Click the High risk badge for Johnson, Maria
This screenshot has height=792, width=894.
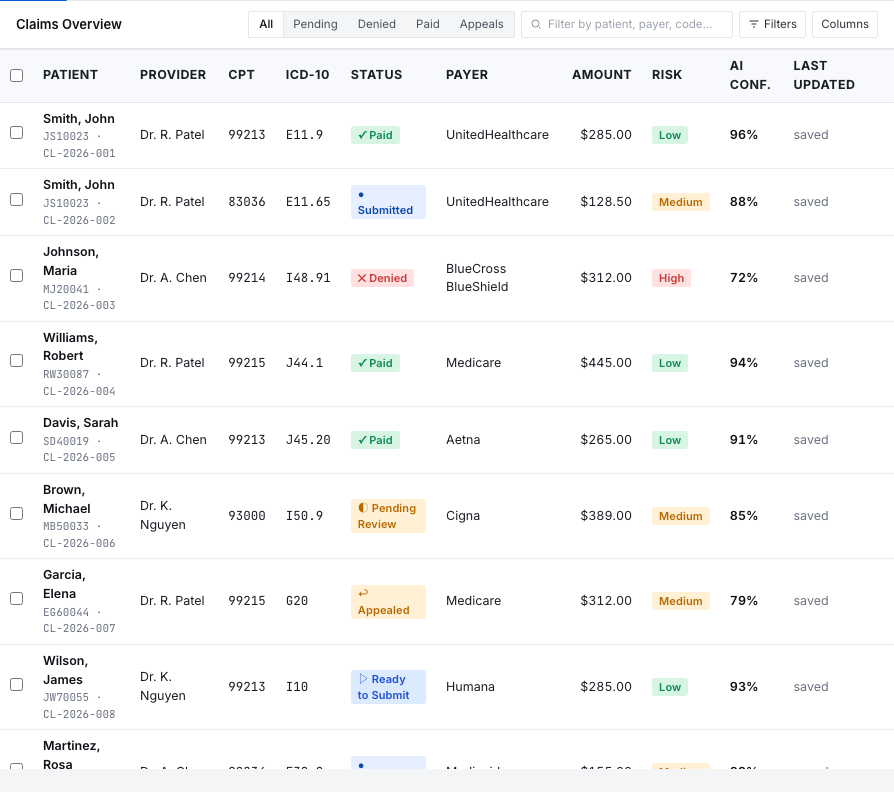671,278
